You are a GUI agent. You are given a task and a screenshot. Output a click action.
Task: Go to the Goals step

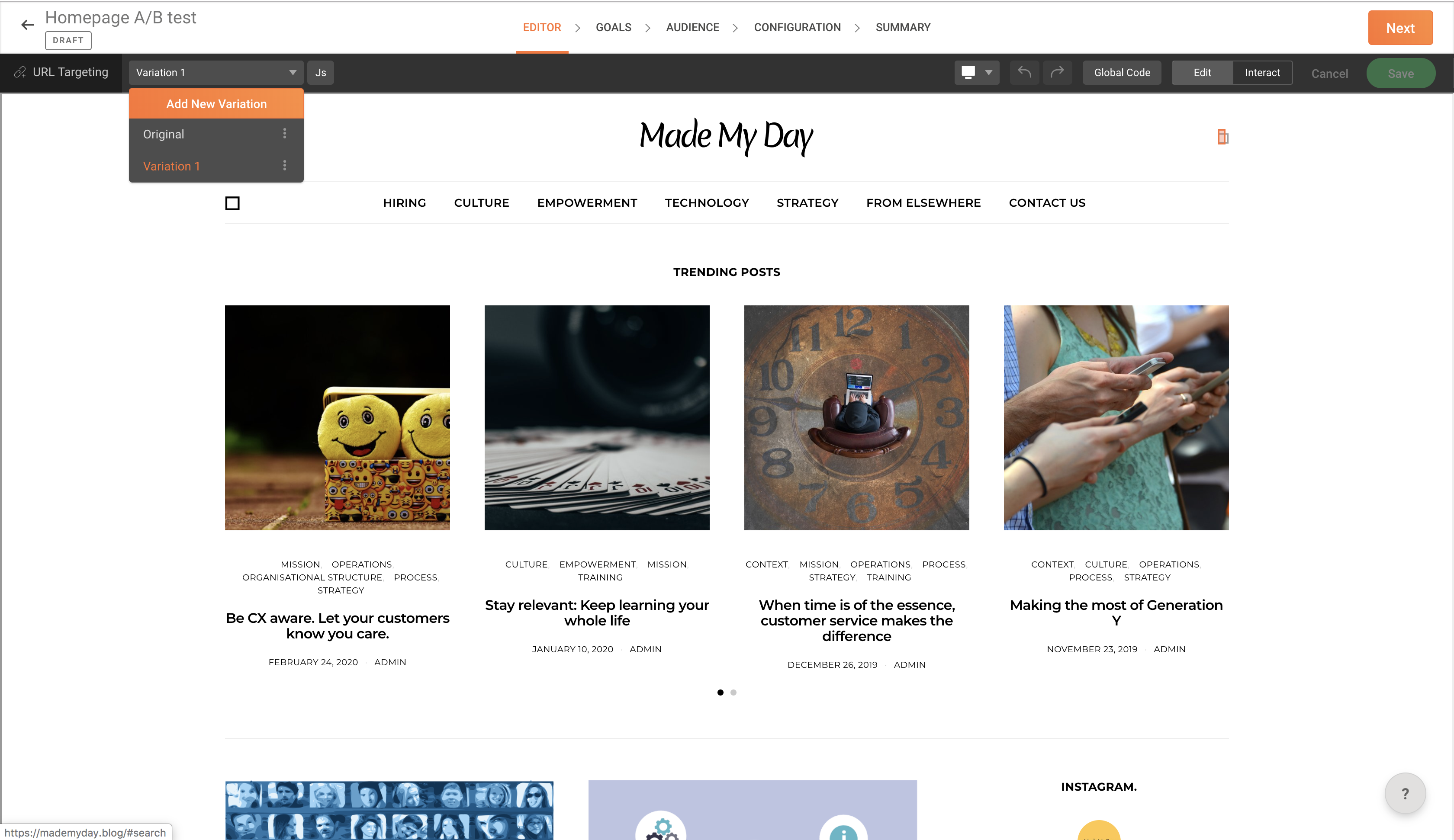coord(613,27)
